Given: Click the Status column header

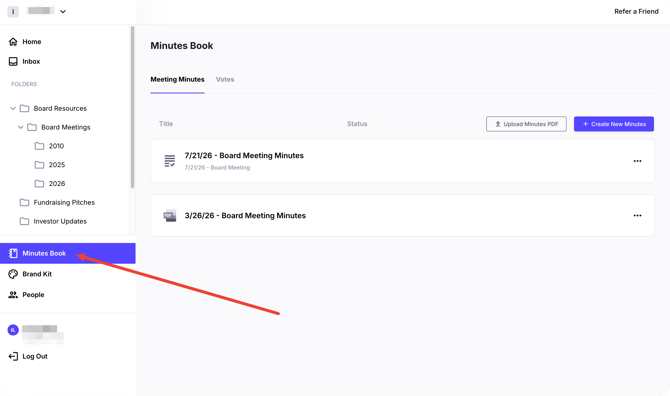Looking at the screenshot, I should click(x=357, y=124).
